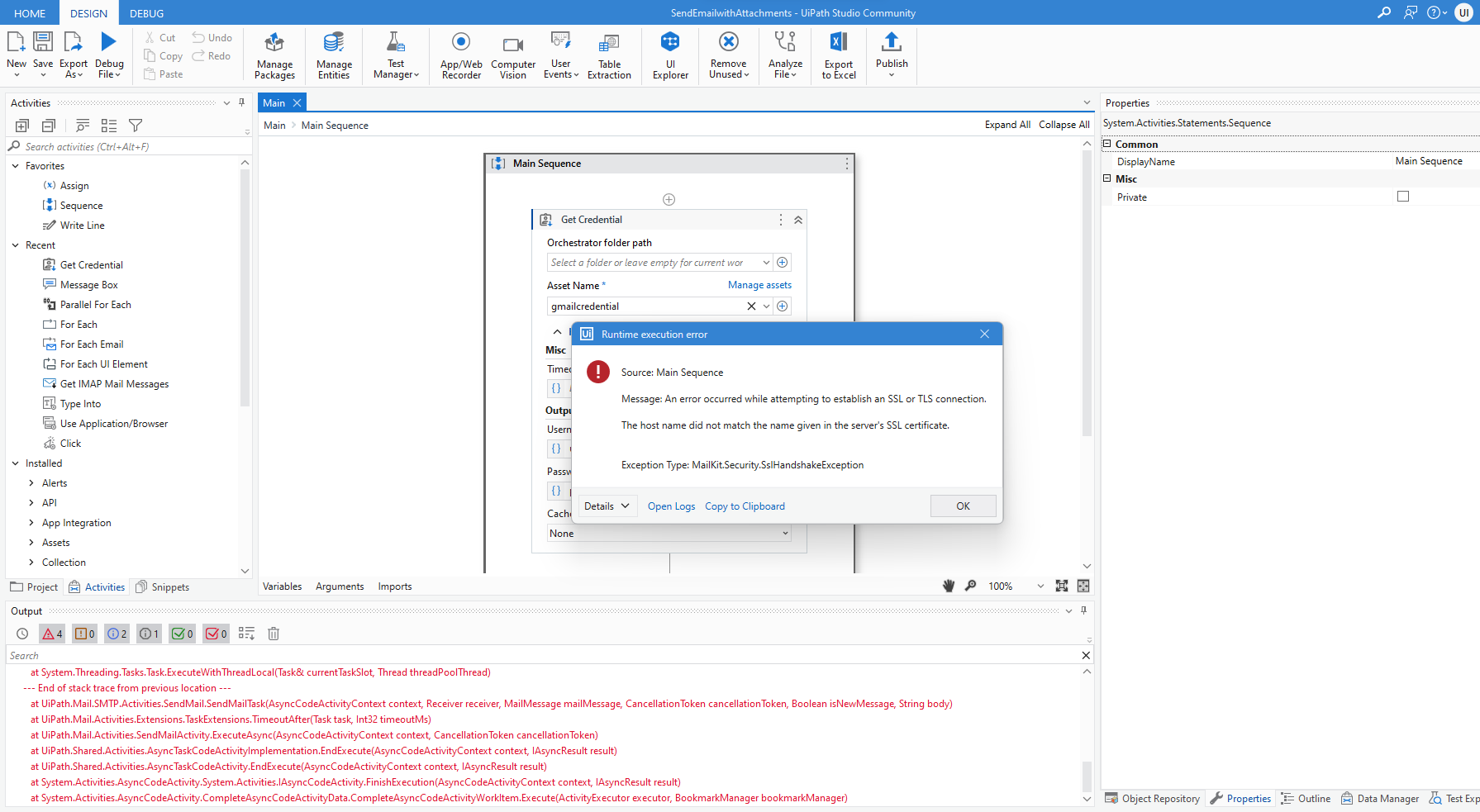Image resolution: width=1480 pixels, height=812 pixels.
Task: Run Analyze File
Action: (785, 55)
